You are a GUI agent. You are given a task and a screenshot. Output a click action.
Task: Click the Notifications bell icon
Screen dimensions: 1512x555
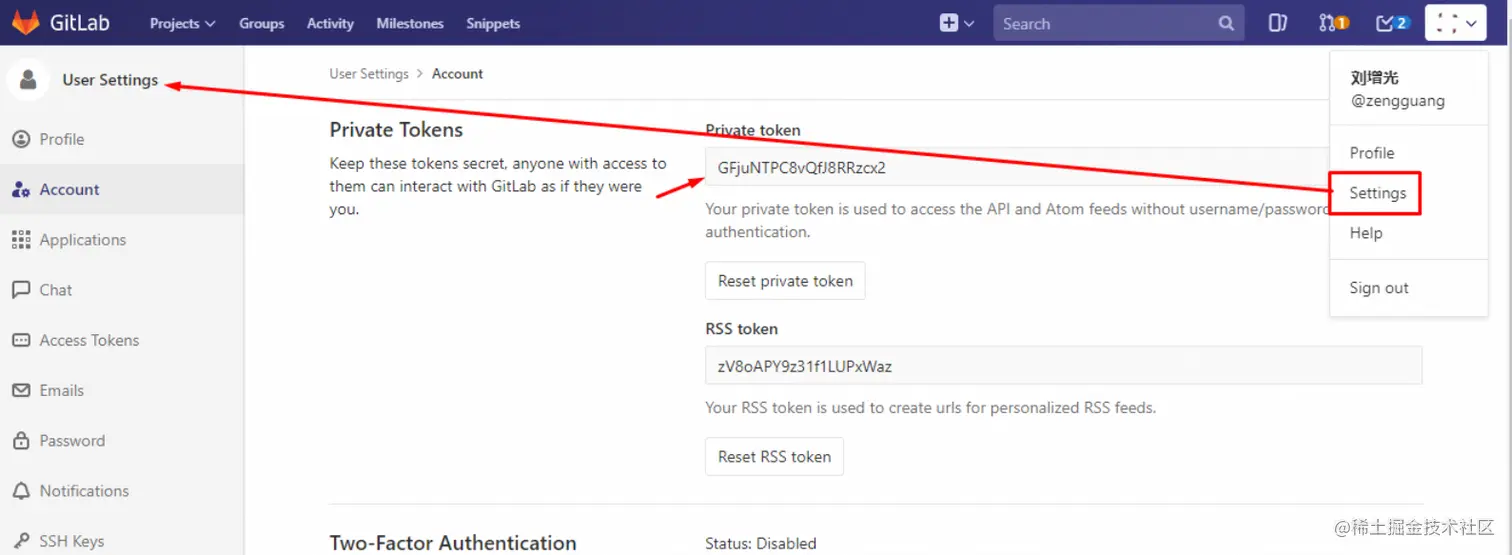(21, 491)
